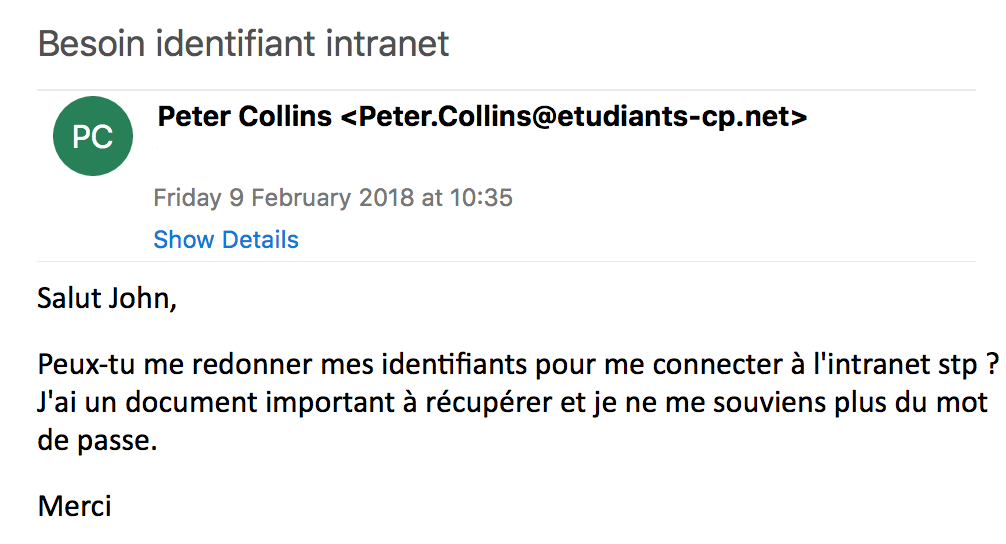Click the closing word Merci
This screenshot has height=544, width=1006.
pyautogui.click(x=74, y=505)
